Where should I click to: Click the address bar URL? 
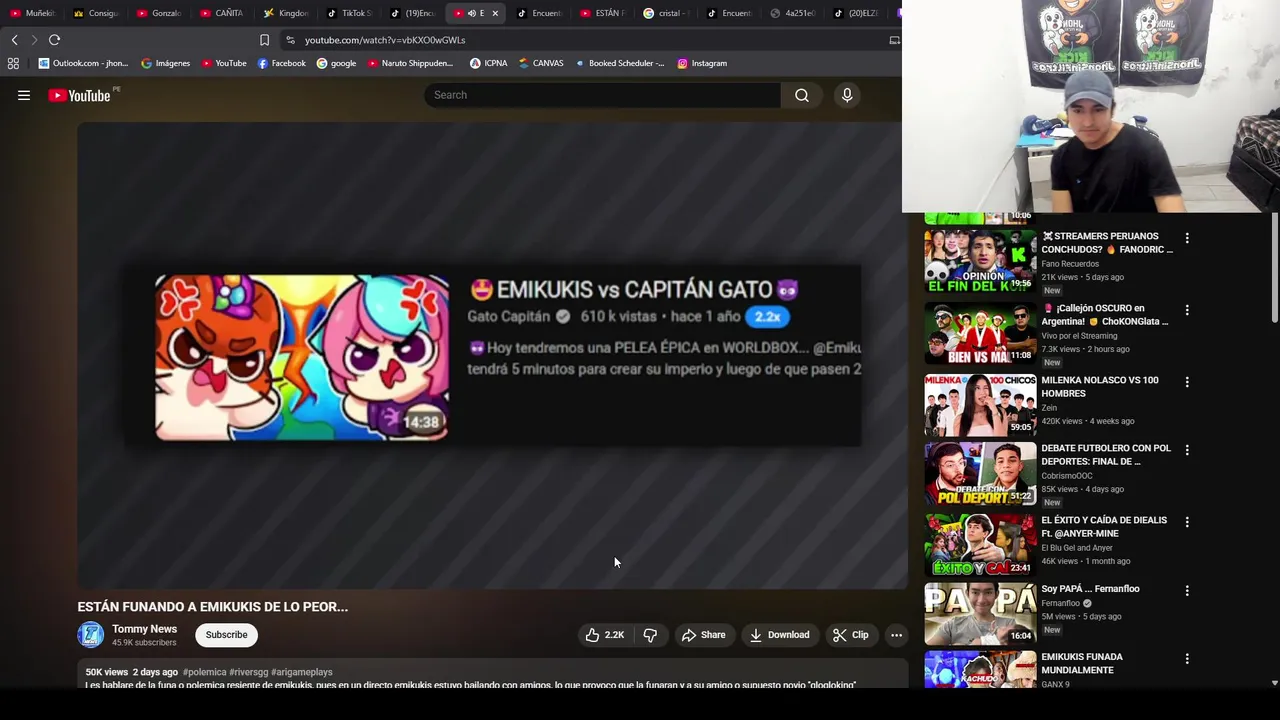(385, 40)
